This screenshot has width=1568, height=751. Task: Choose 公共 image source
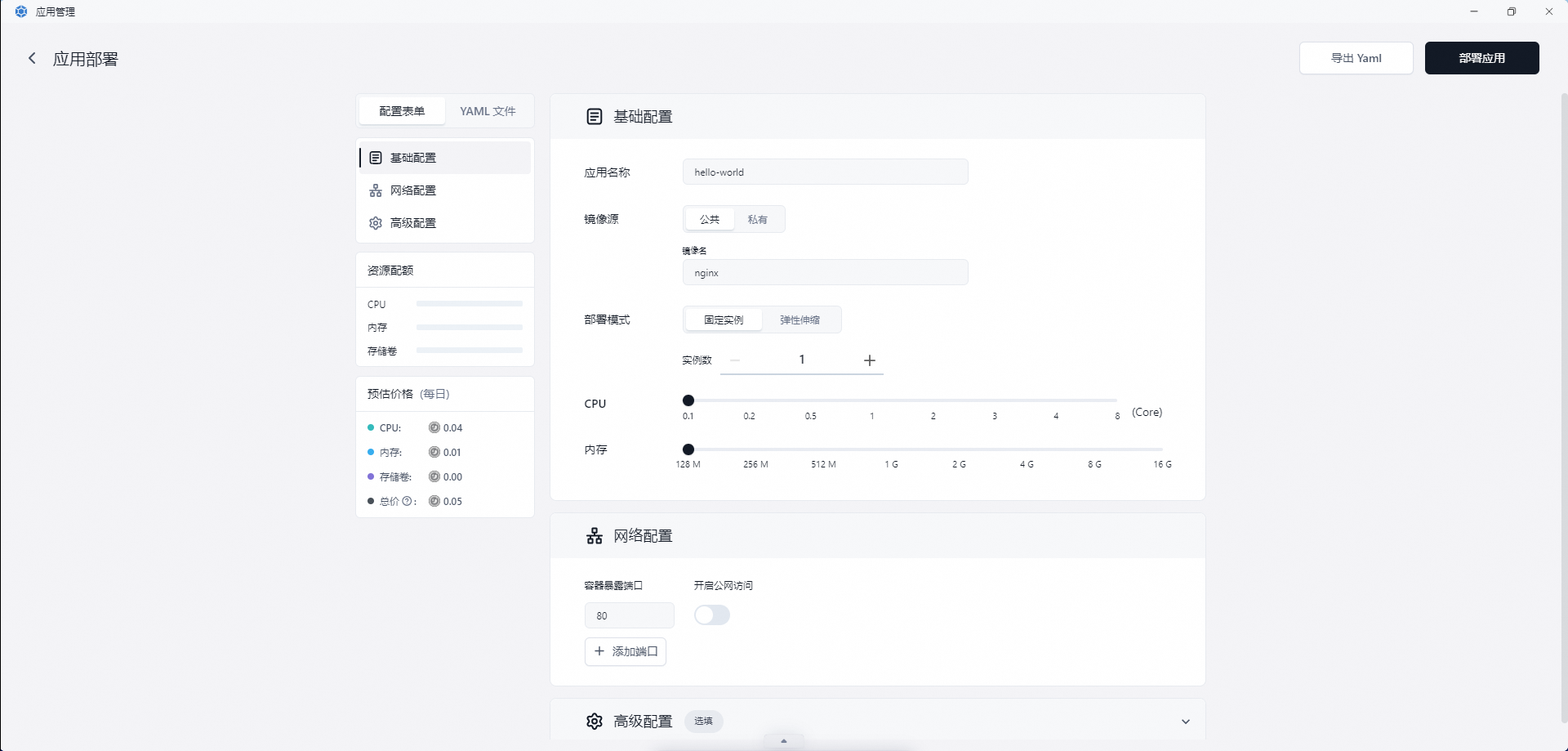point(710,219)
